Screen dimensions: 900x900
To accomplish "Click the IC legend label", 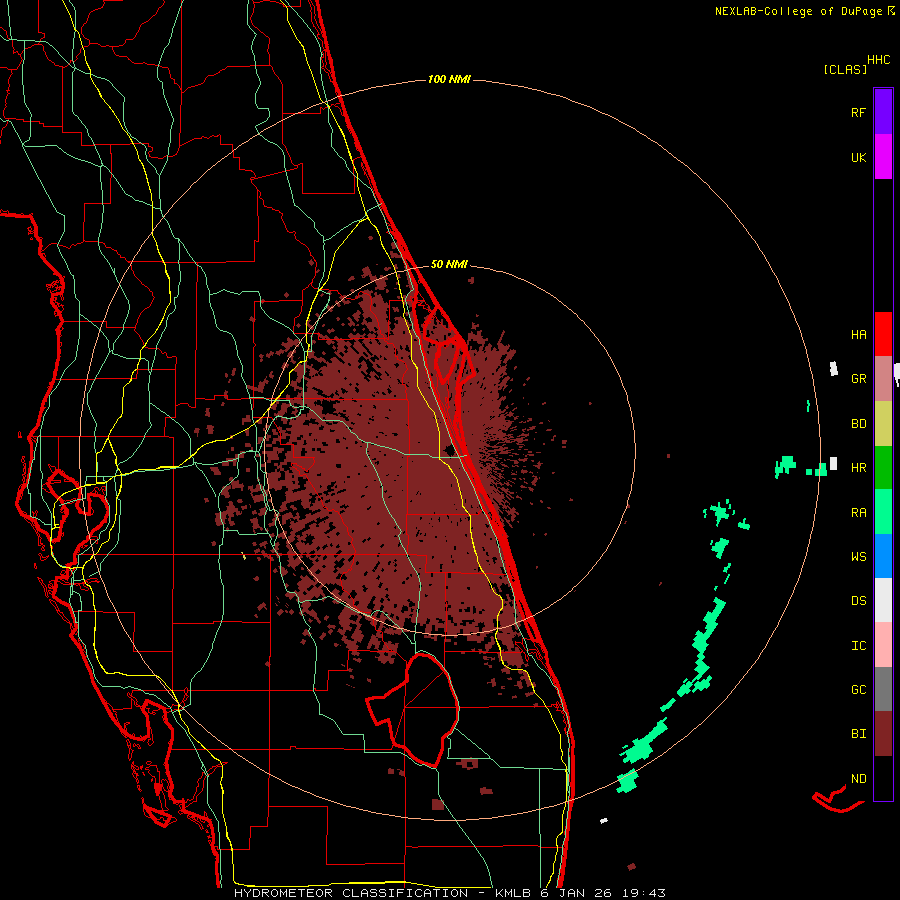I will (x=858, y=645).
